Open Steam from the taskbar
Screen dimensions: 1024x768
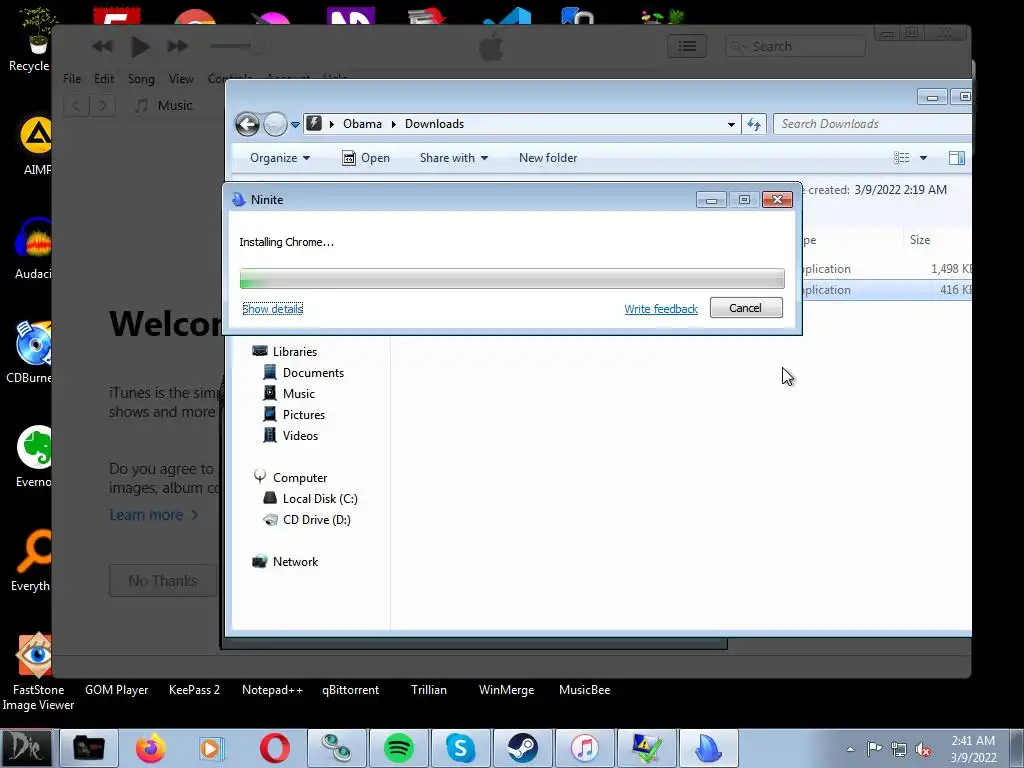pyautogui.click(x=522, y=748)
